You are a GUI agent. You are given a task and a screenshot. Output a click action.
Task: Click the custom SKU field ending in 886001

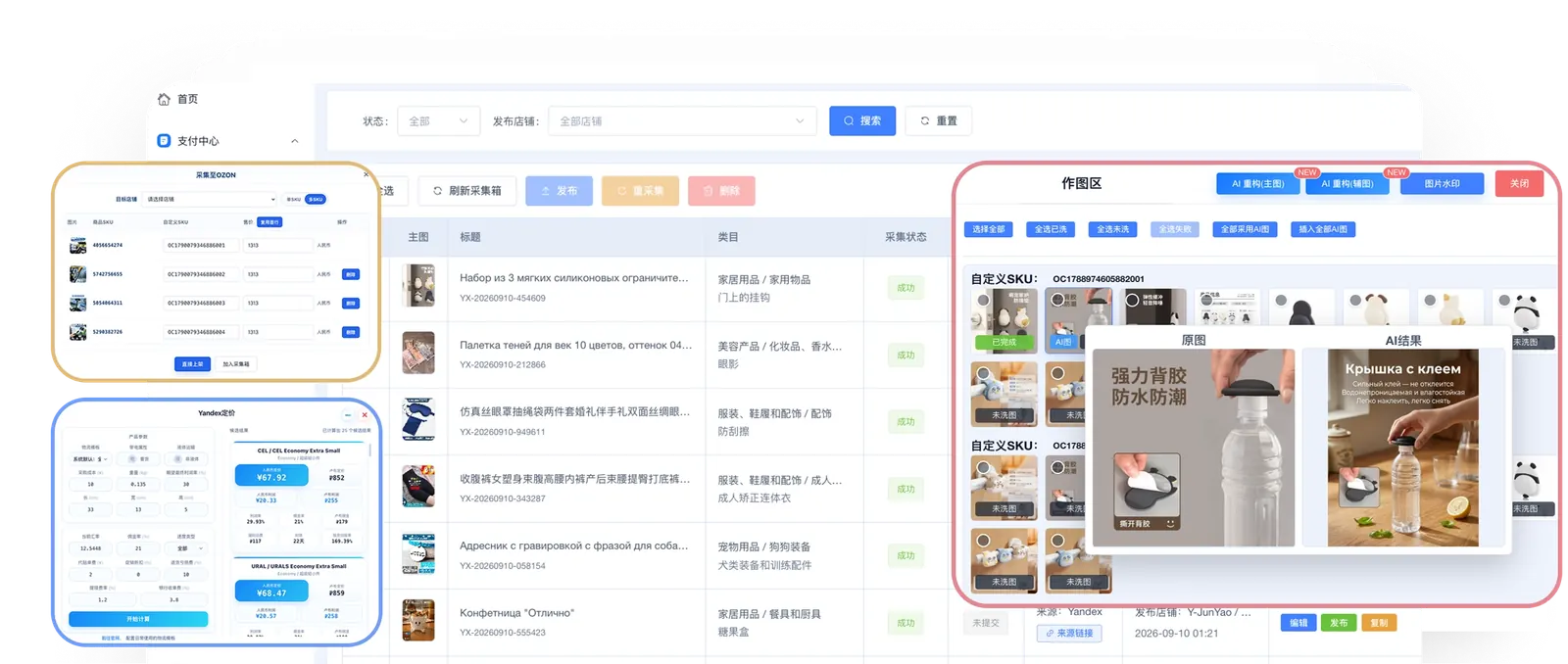[x=200, y=246]
